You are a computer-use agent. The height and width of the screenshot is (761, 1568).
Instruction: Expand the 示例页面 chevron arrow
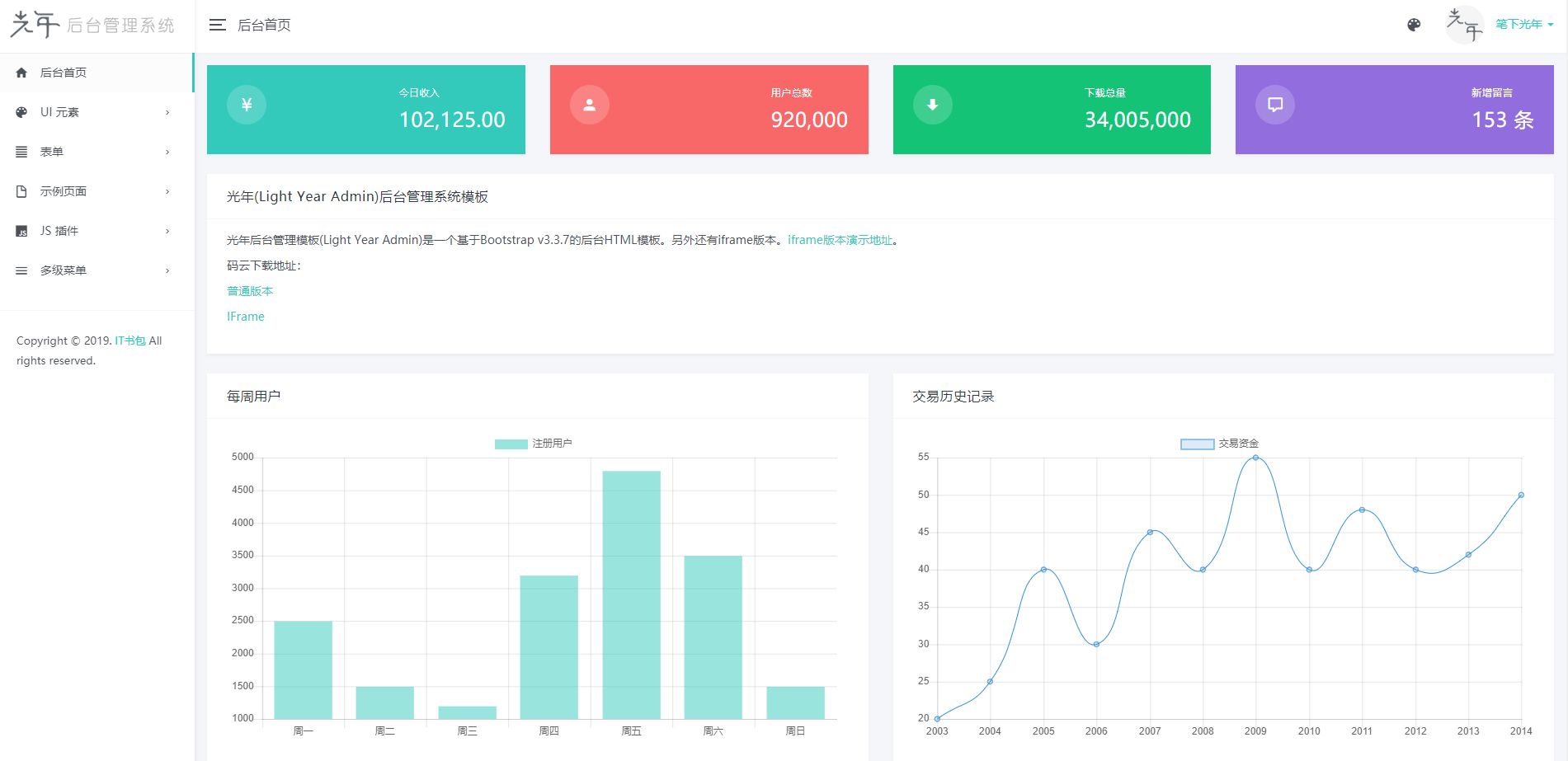pos(167,191)
